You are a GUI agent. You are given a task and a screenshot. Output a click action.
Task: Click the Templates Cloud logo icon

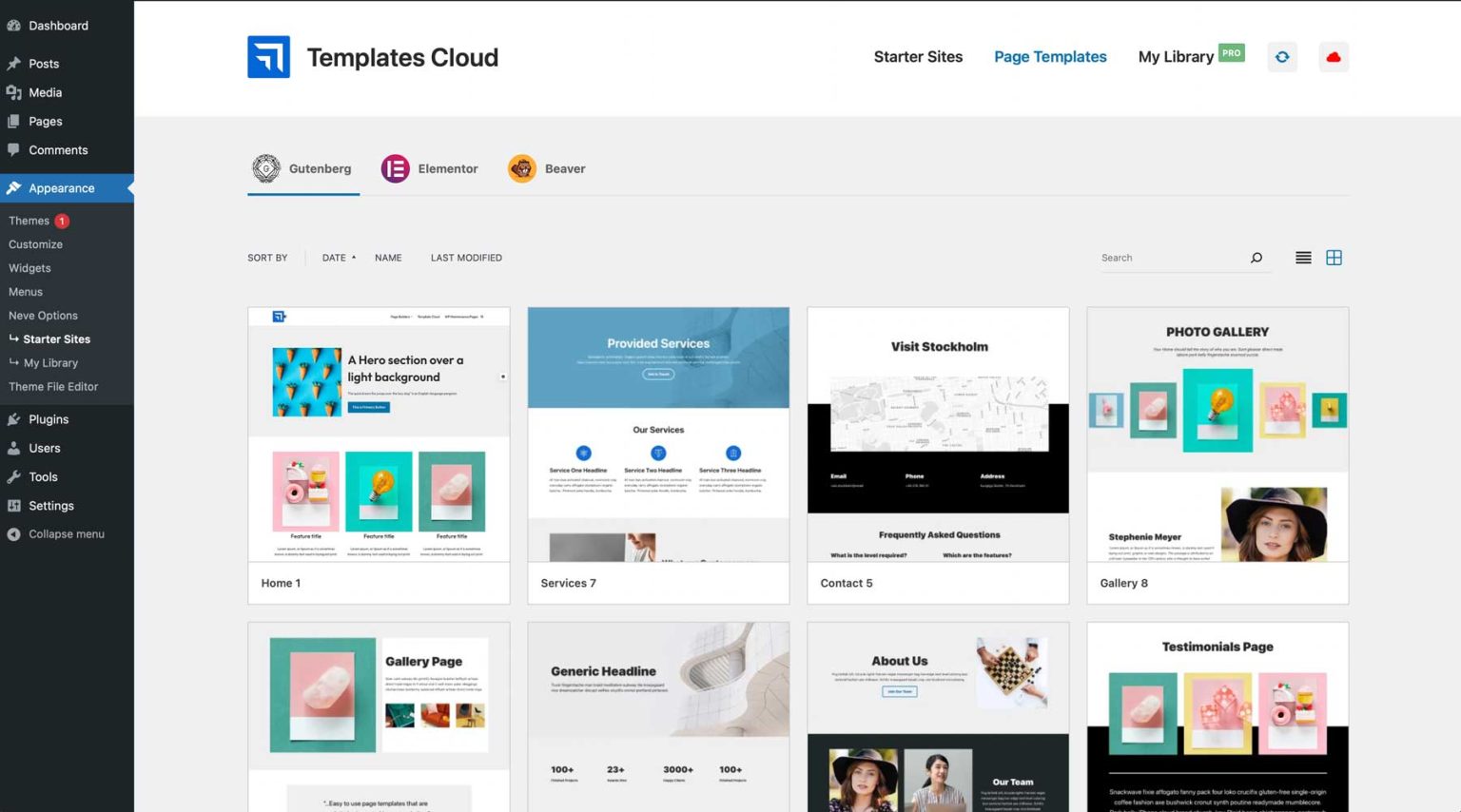268,56
